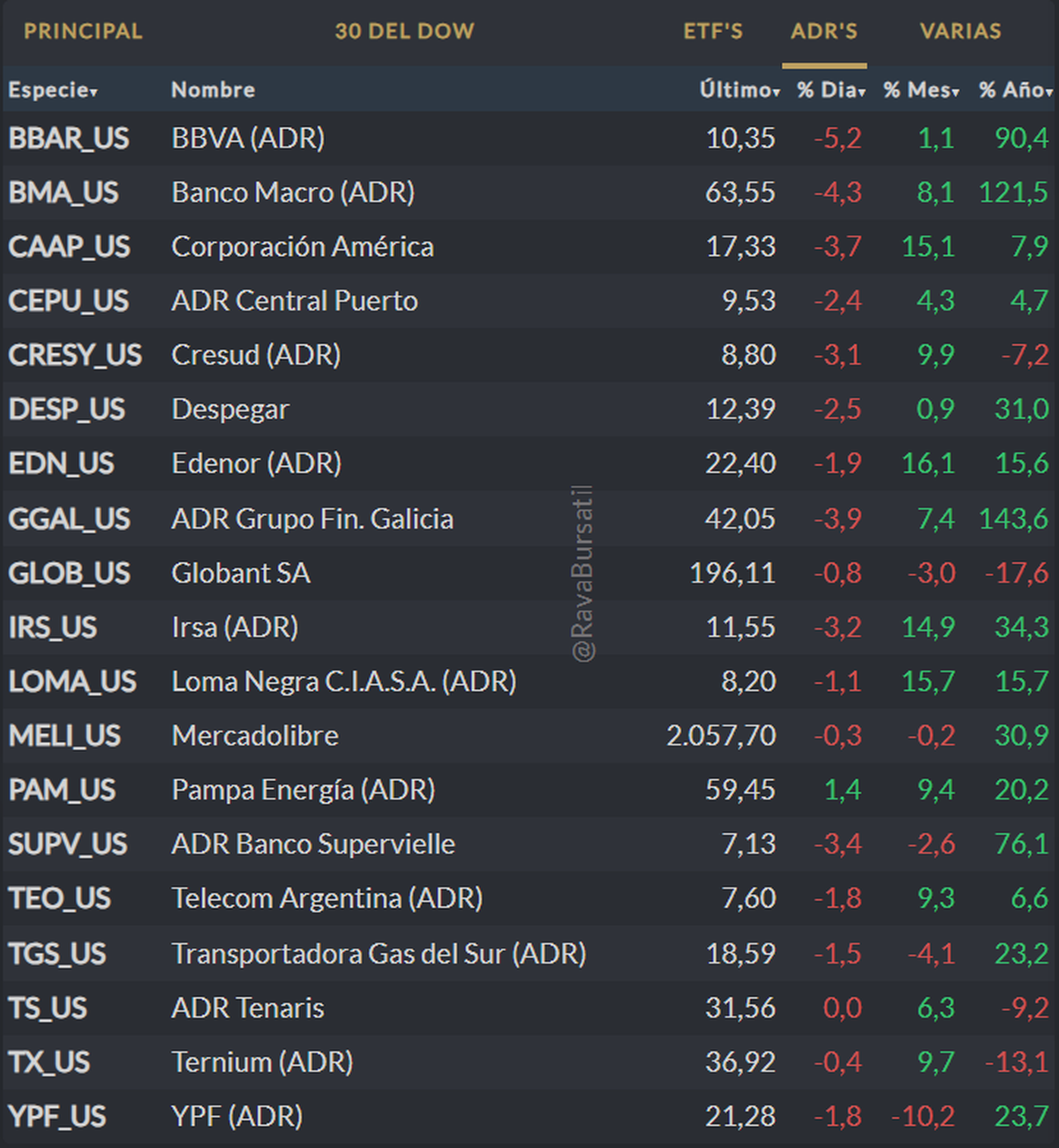Screen dimensions: 1059x1148
Task: Sort by % Año column
Action: [x=1015, y=90]
